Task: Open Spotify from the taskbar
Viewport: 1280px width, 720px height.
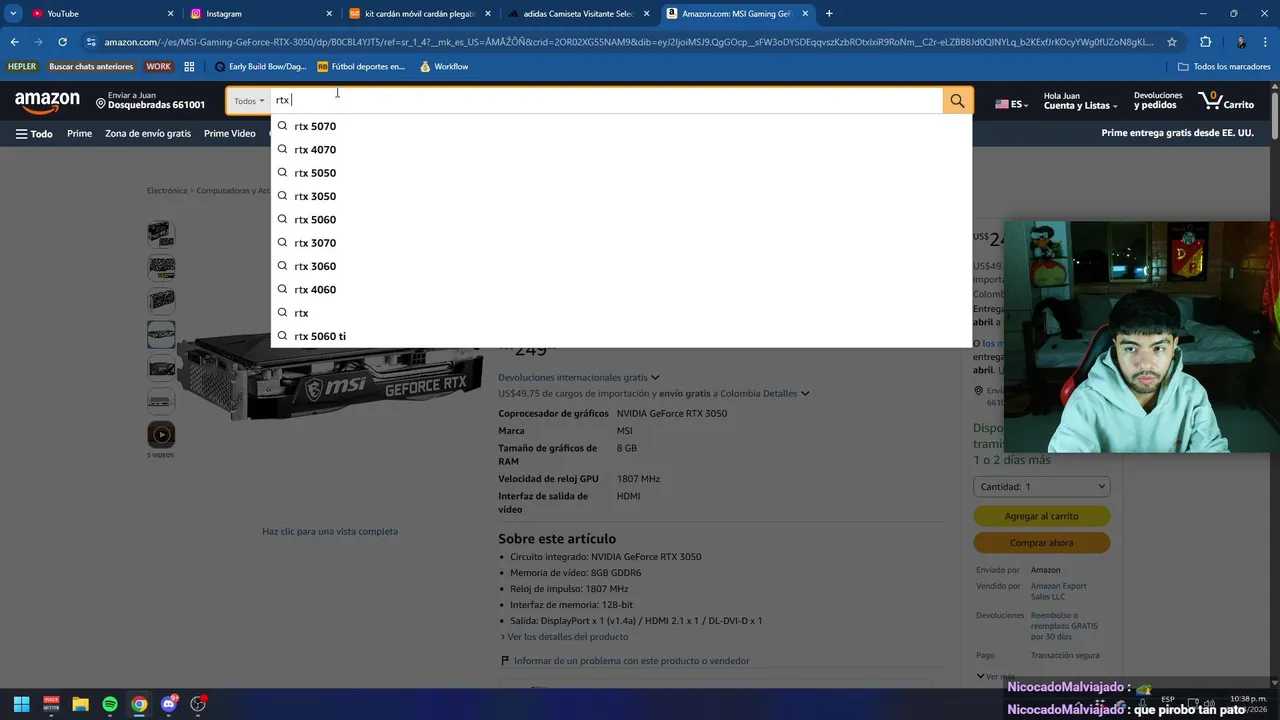Action: [110, 704]
